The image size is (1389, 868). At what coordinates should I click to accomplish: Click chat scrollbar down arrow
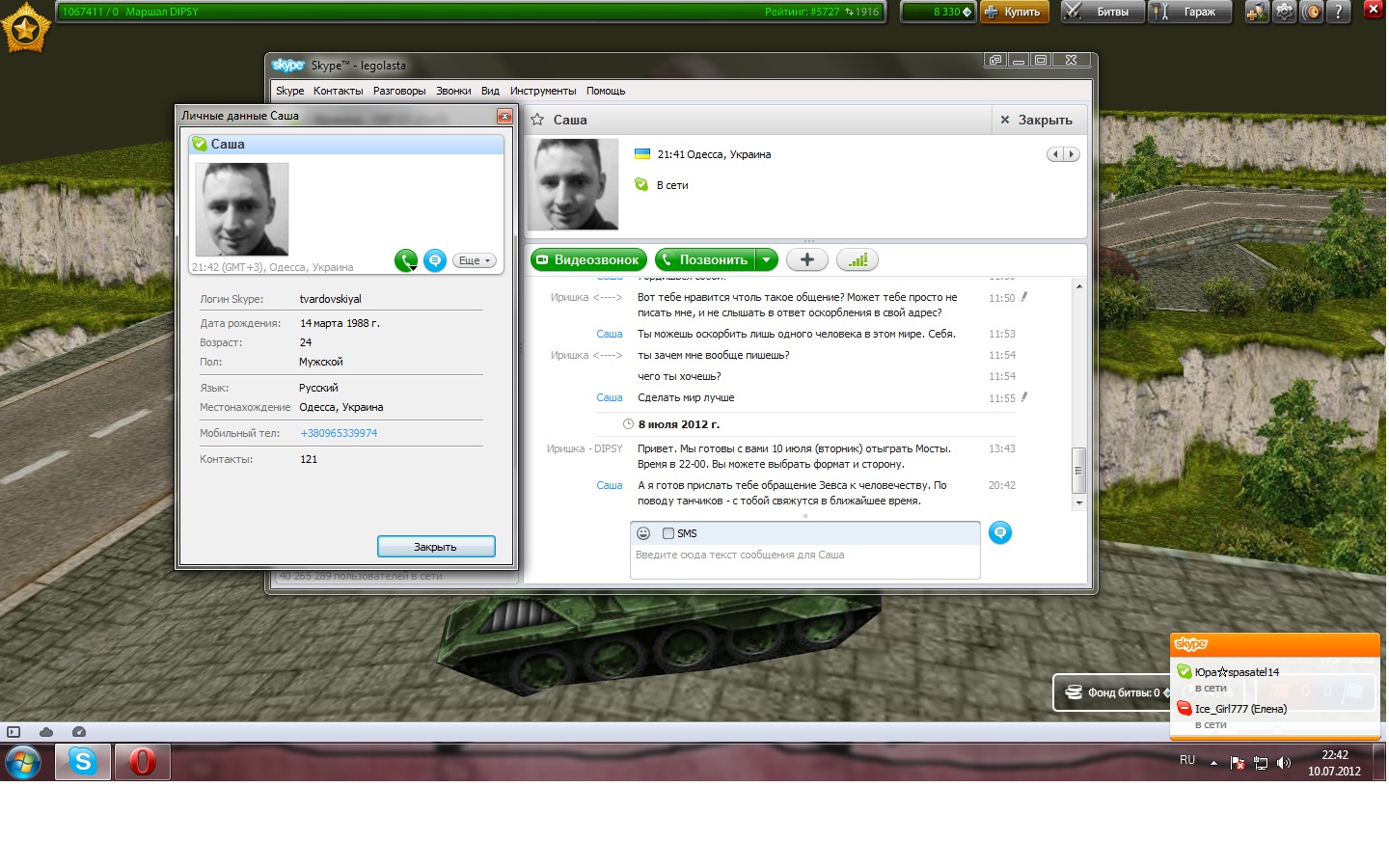(1079, 502)
